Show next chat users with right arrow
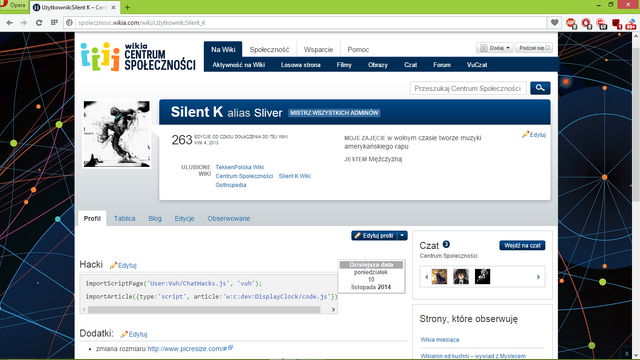This screenshot has width=640, height=360. 538,277
